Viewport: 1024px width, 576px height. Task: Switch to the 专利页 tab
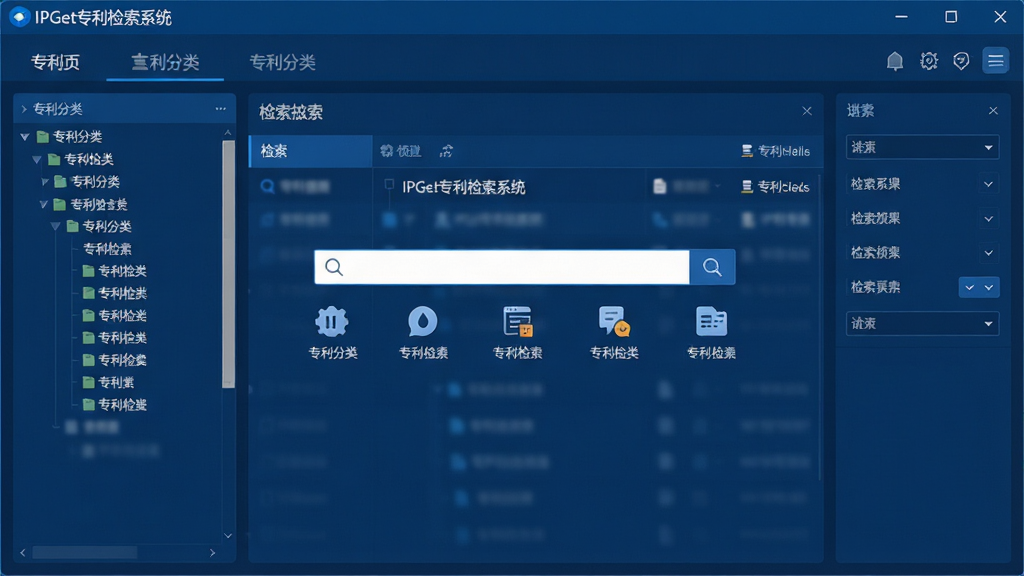point(56,62)
